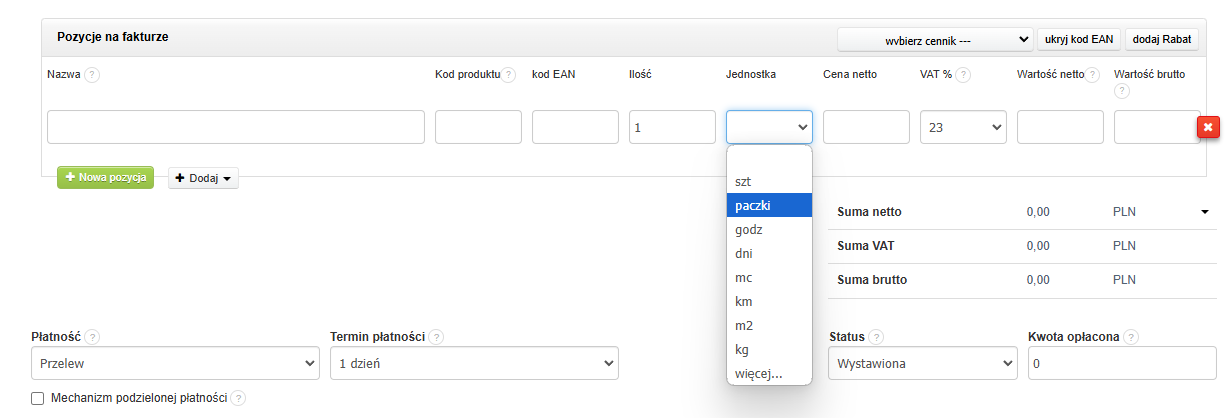The height and width of the screenshot is (418, 1225).
Task: Click the Suma brutto 0,00 value
Action: pyautogui.click(x=1038, y=280)
